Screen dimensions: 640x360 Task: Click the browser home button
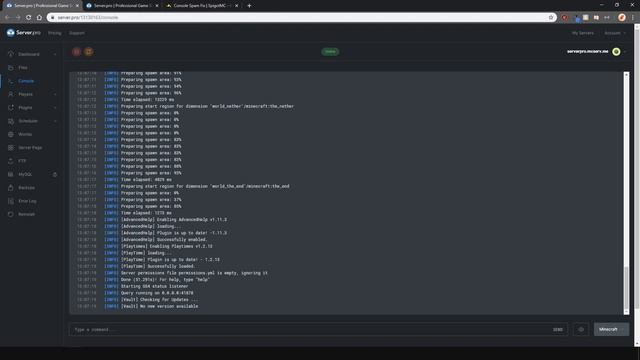coord(39,18)
